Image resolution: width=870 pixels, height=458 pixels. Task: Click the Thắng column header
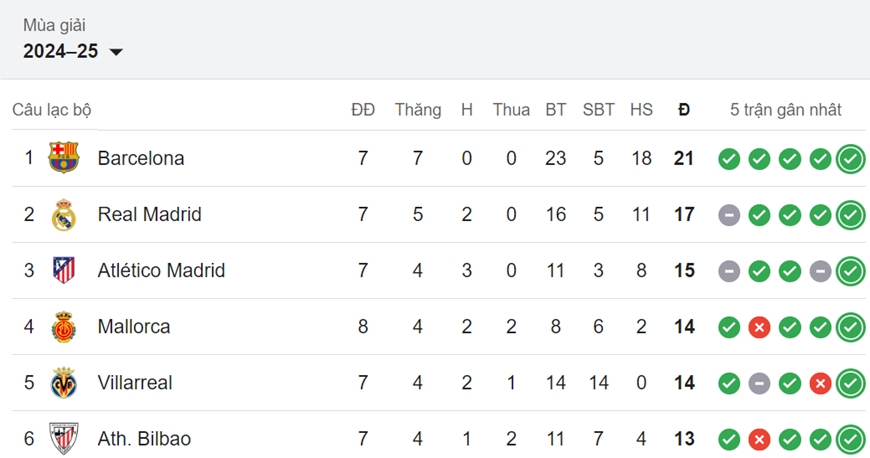click(418, 109)
